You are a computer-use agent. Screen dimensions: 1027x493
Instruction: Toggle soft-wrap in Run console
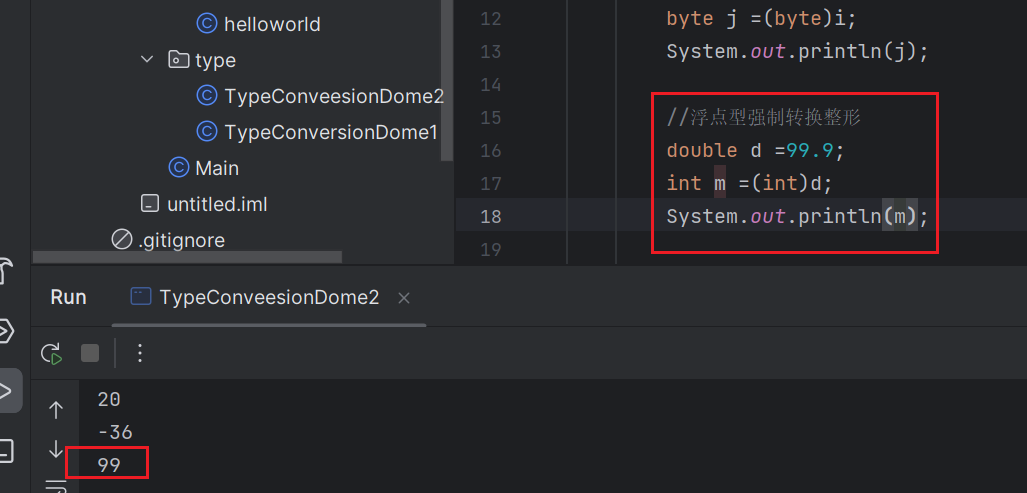(x=56, y=486)
